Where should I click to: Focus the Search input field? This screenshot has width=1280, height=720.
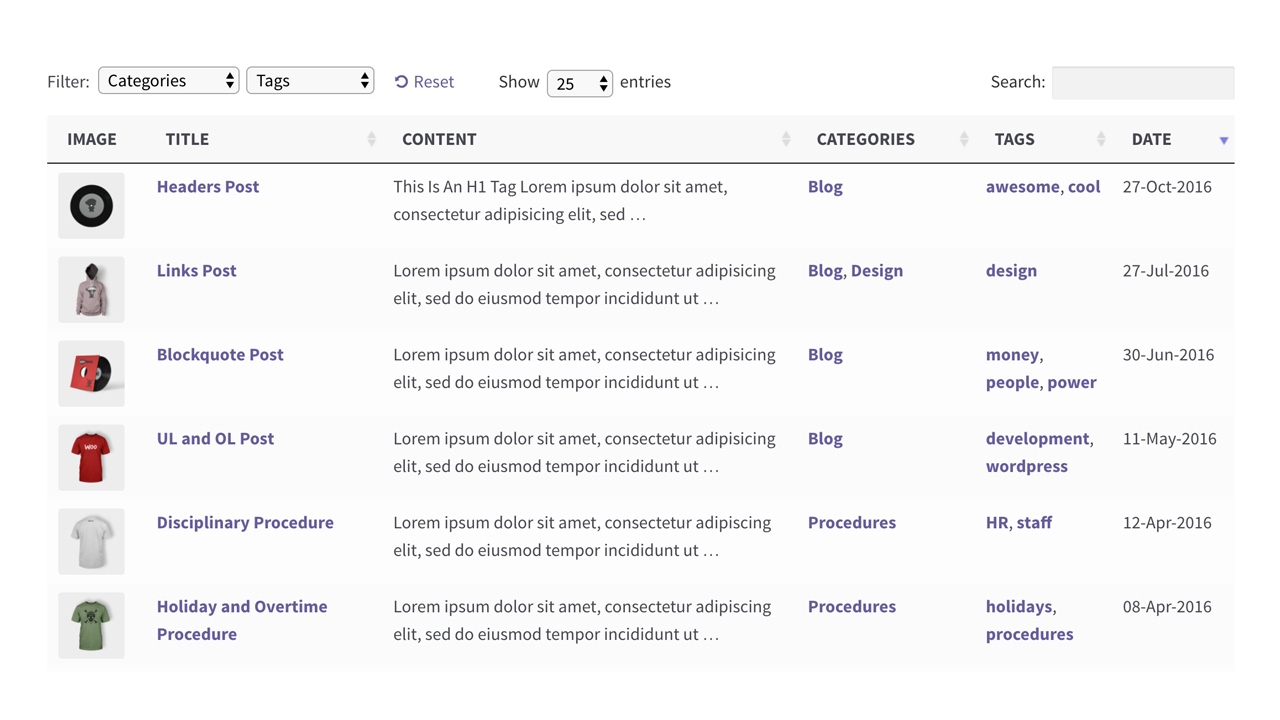pyautogui.click(x=1143, y=83)
